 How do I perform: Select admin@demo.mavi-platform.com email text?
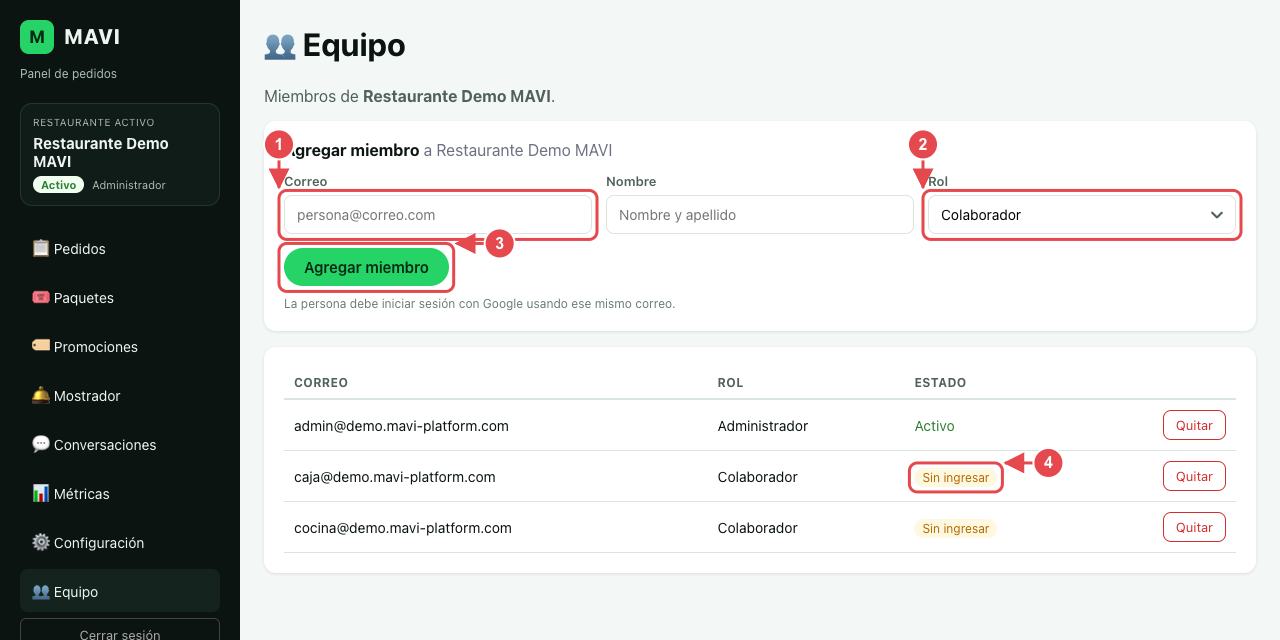point(401,426)
